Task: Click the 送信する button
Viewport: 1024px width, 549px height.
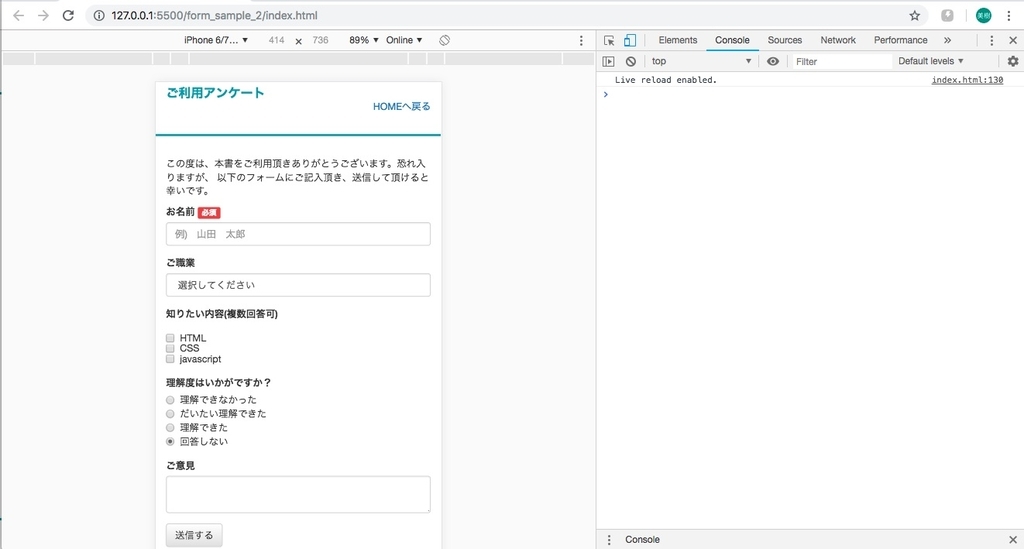Action: pyautogui.click(x=194, y=535)
